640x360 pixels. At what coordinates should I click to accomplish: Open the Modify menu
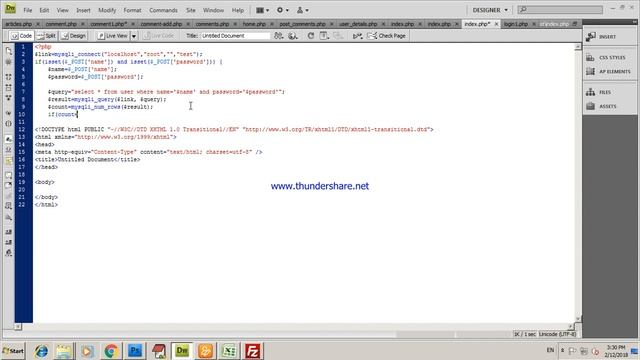(x=107, y=10)
